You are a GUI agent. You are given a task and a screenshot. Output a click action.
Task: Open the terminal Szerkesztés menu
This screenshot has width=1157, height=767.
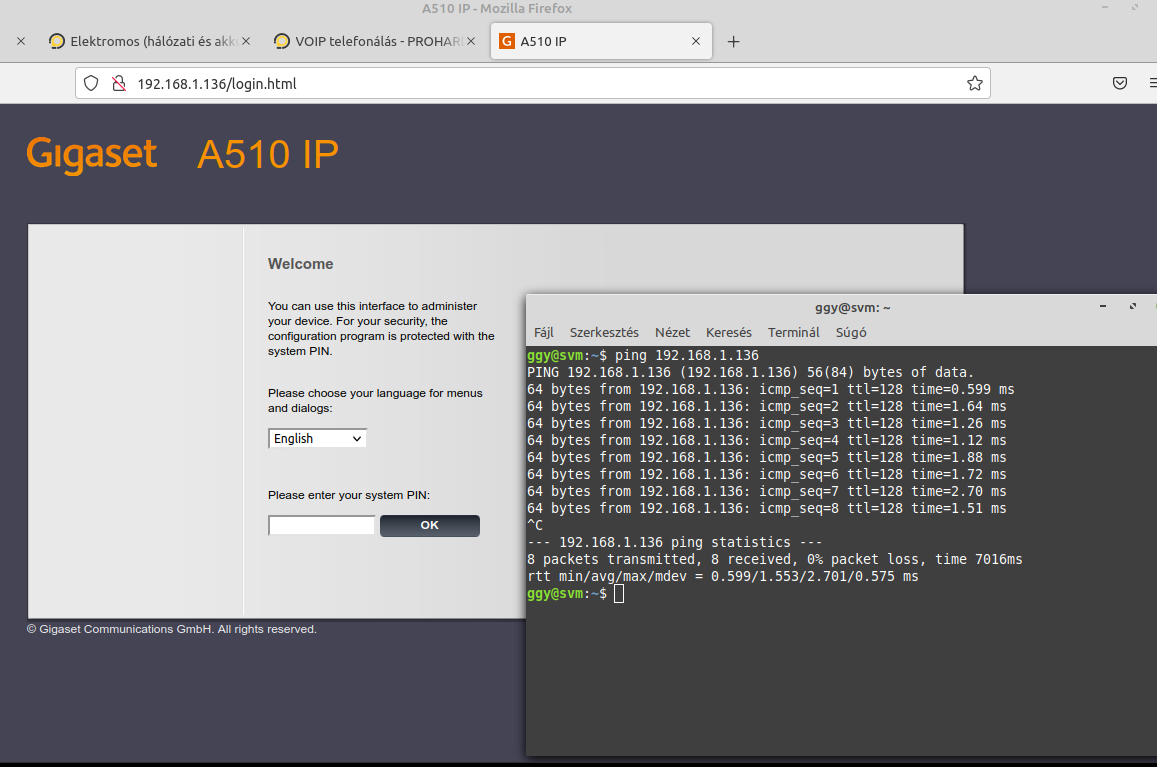tap(604, 332)
